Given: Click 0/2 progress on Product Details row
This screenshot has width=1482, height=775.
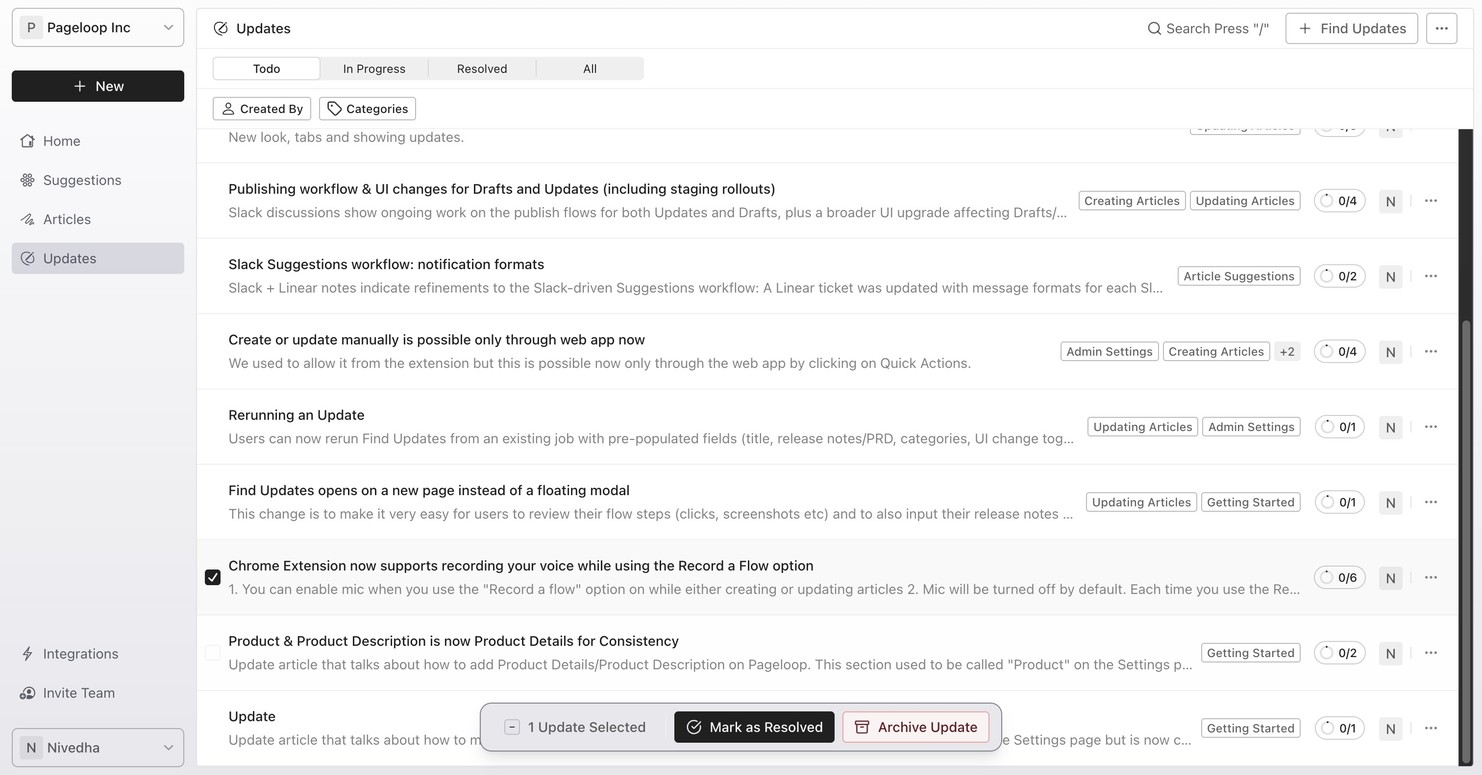Looking at the screenshot, I should click(1339, 653).
